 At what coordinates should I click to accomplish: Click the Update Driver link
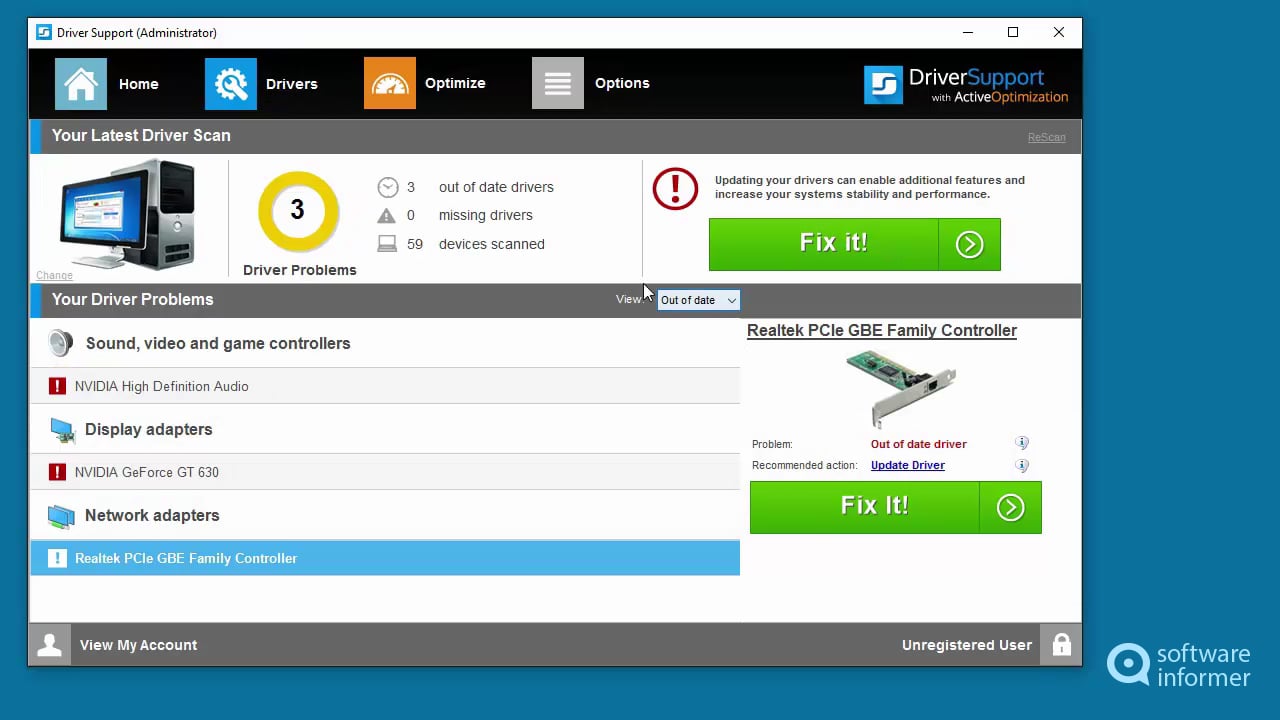click(x=908, y=465)
